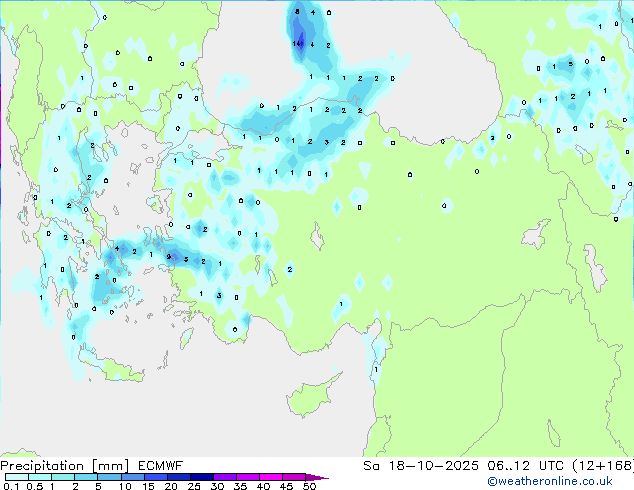Click the 40–45 mm magenta legend box
Screen dimensions: 634x490
point(271,477)
